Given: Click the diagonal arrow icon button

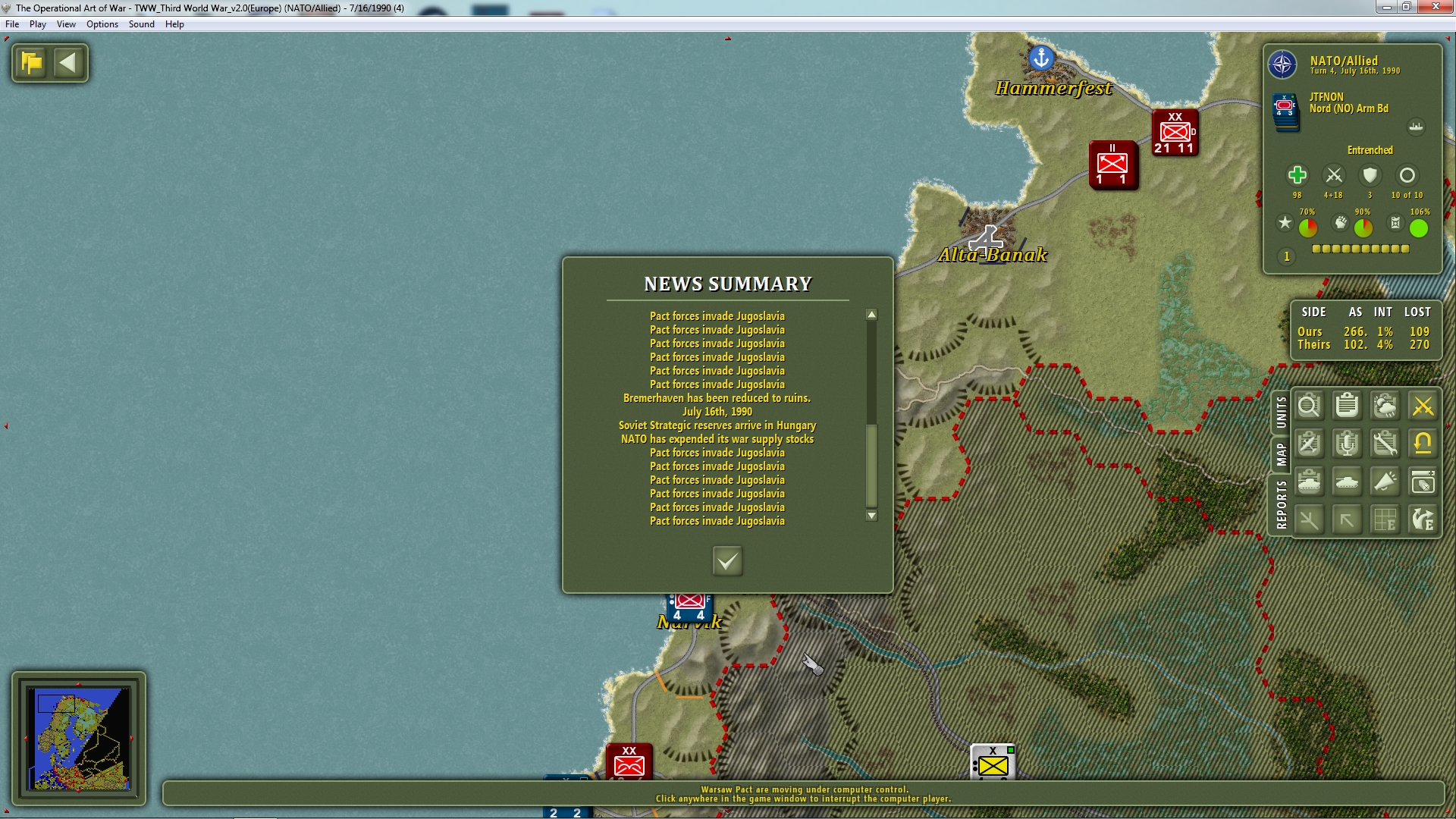Looking at the screenshot, I should pyautogui.click(x=1347, y=519).
